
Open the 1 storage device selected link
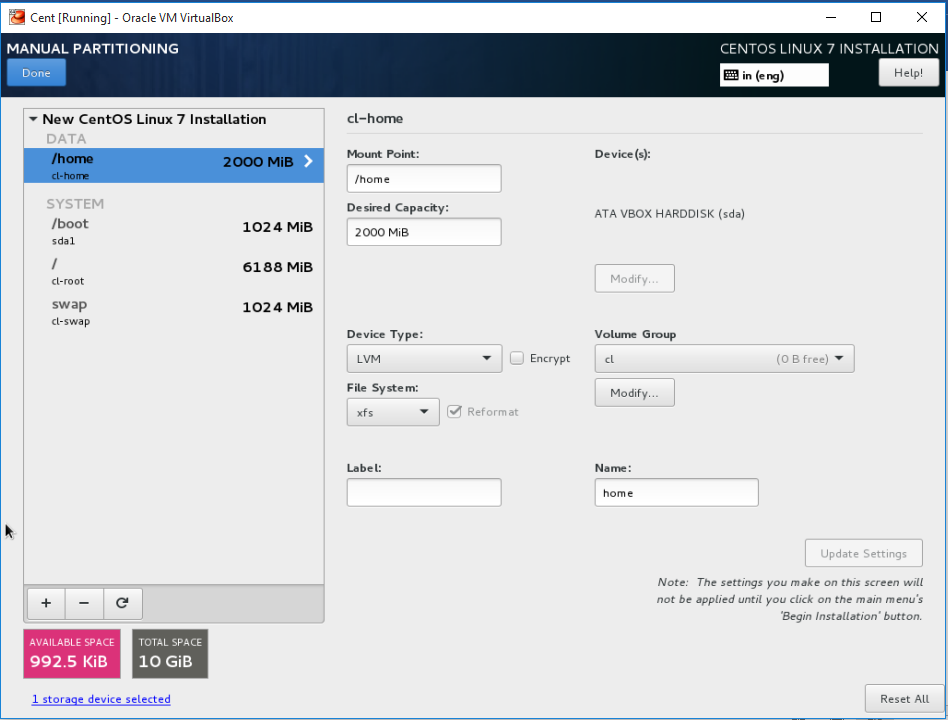pyautogui.click(x=101, y=699)
